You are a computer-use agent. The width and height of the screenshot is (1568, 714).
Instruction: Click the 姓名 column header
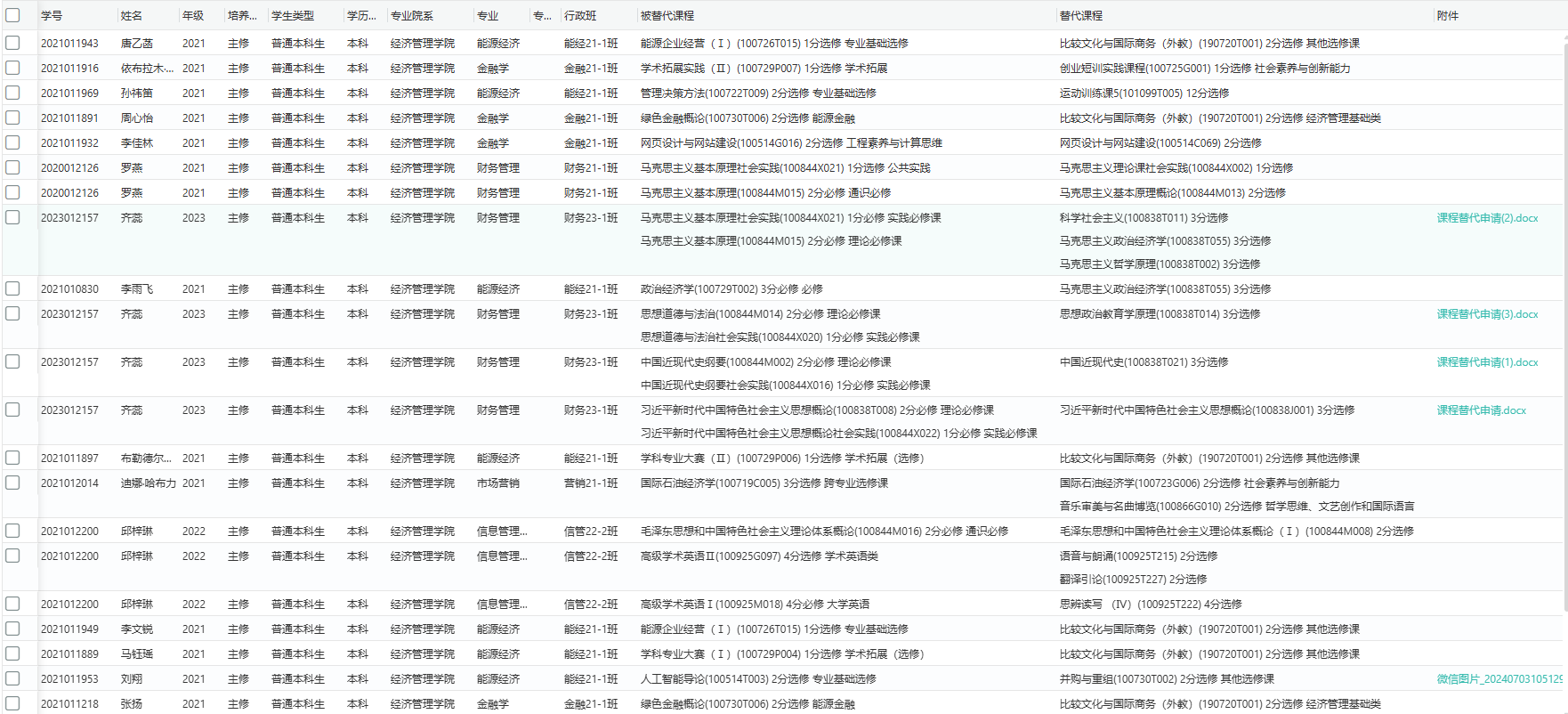[x=132, y=16]
